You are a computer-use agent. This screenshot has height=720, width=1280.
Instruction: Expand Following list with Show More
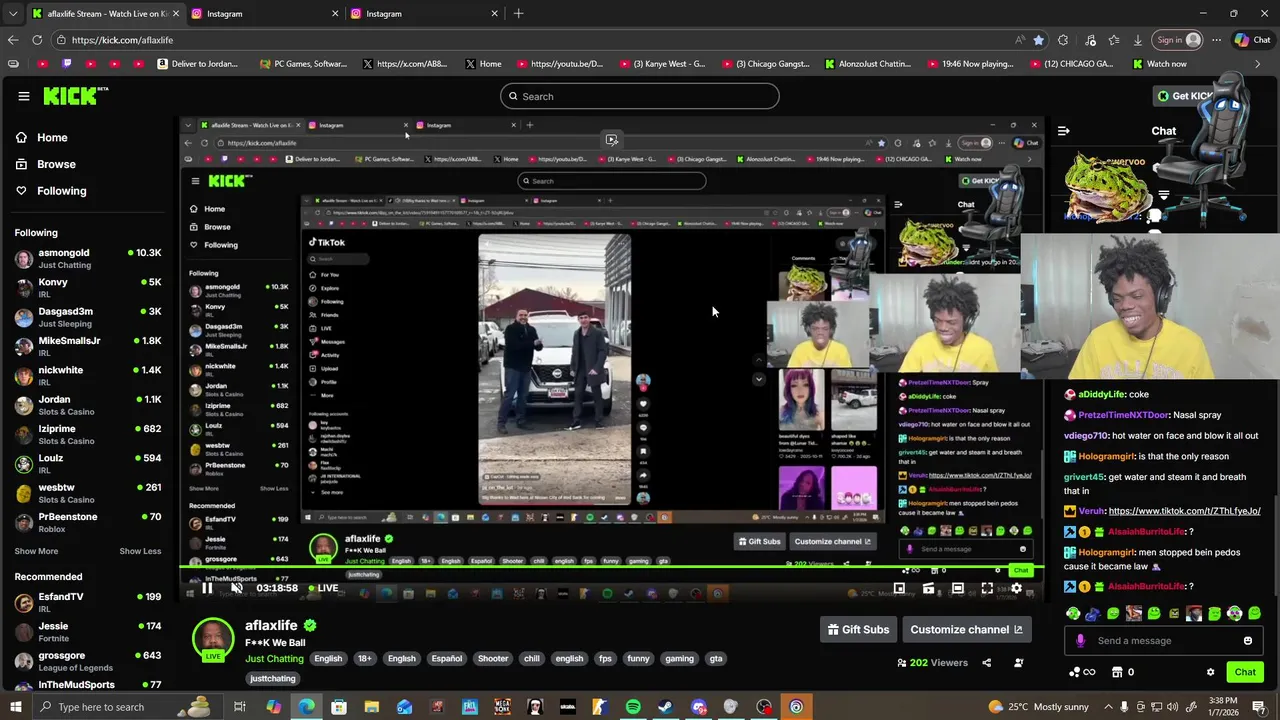pyautogui.click(x=36, y=551)
